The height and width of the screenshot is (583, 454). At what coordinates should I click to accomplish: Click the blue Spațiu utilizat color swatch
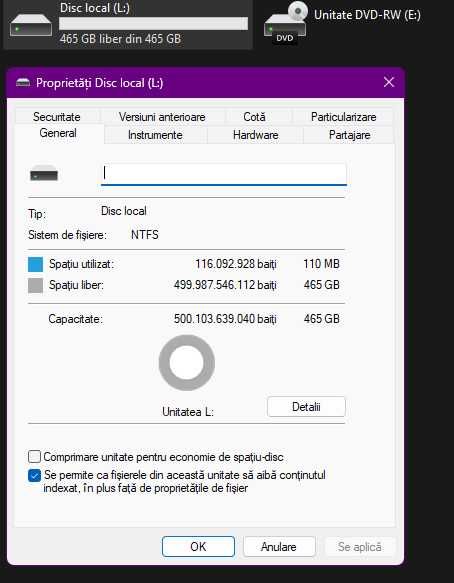[x=35, y=264]
